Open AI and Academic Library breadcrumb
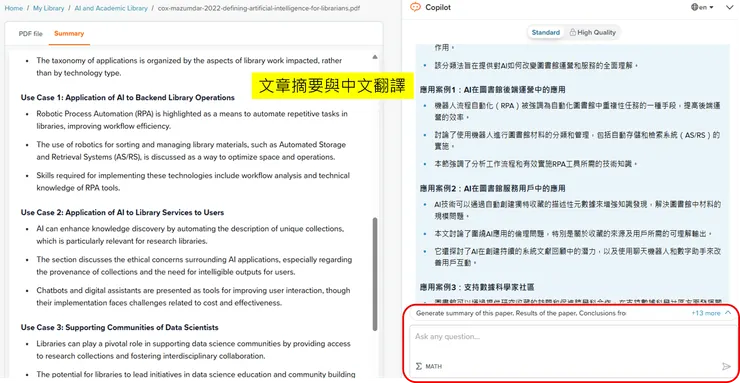The image size is (740, 383). pyautogui.click(x=111, y=8)
